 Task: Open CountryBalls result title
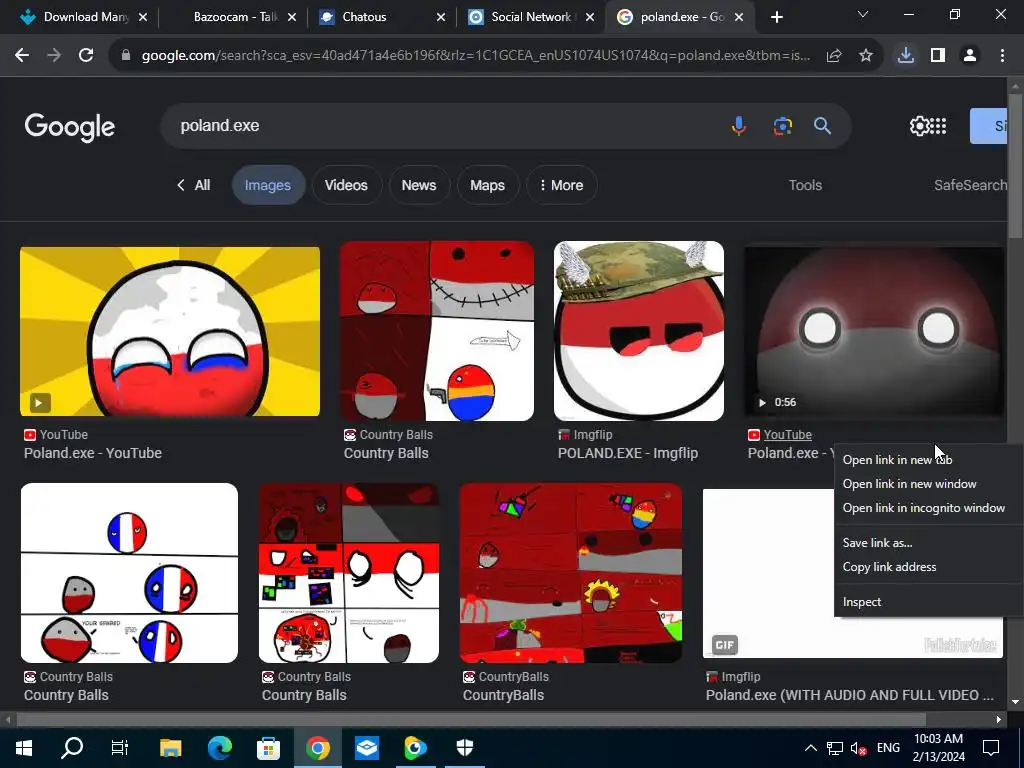pos(503,696)
